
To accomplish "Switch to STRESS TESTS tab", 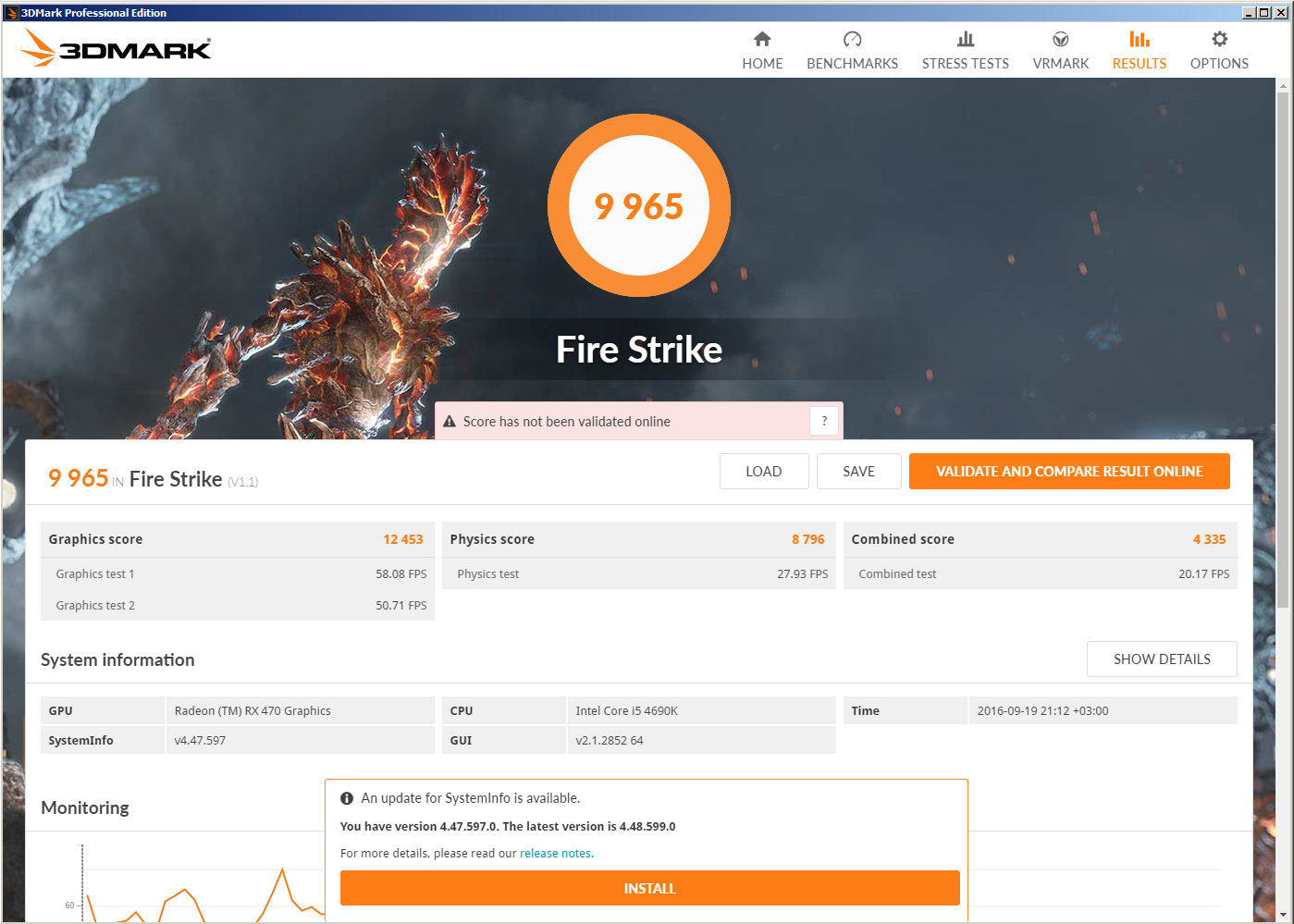I will 966,50.
